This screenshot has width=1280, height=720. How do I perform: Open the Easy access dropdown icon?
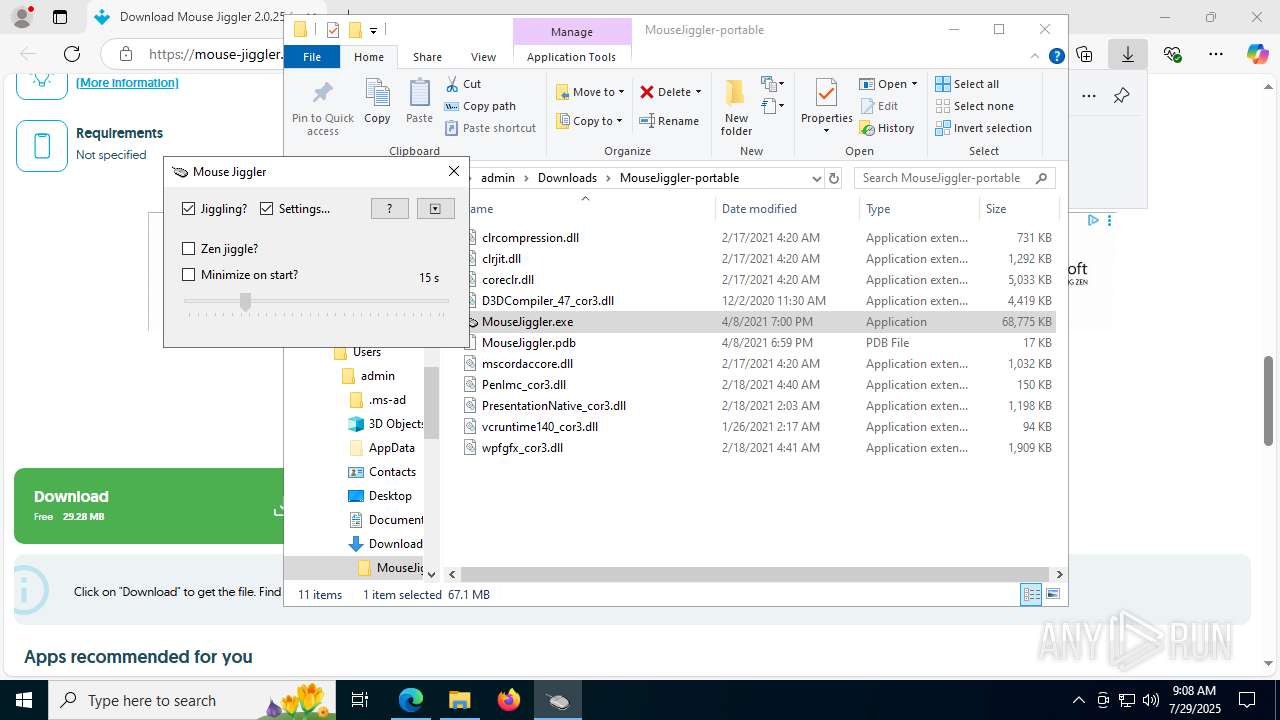click(773, 105)
